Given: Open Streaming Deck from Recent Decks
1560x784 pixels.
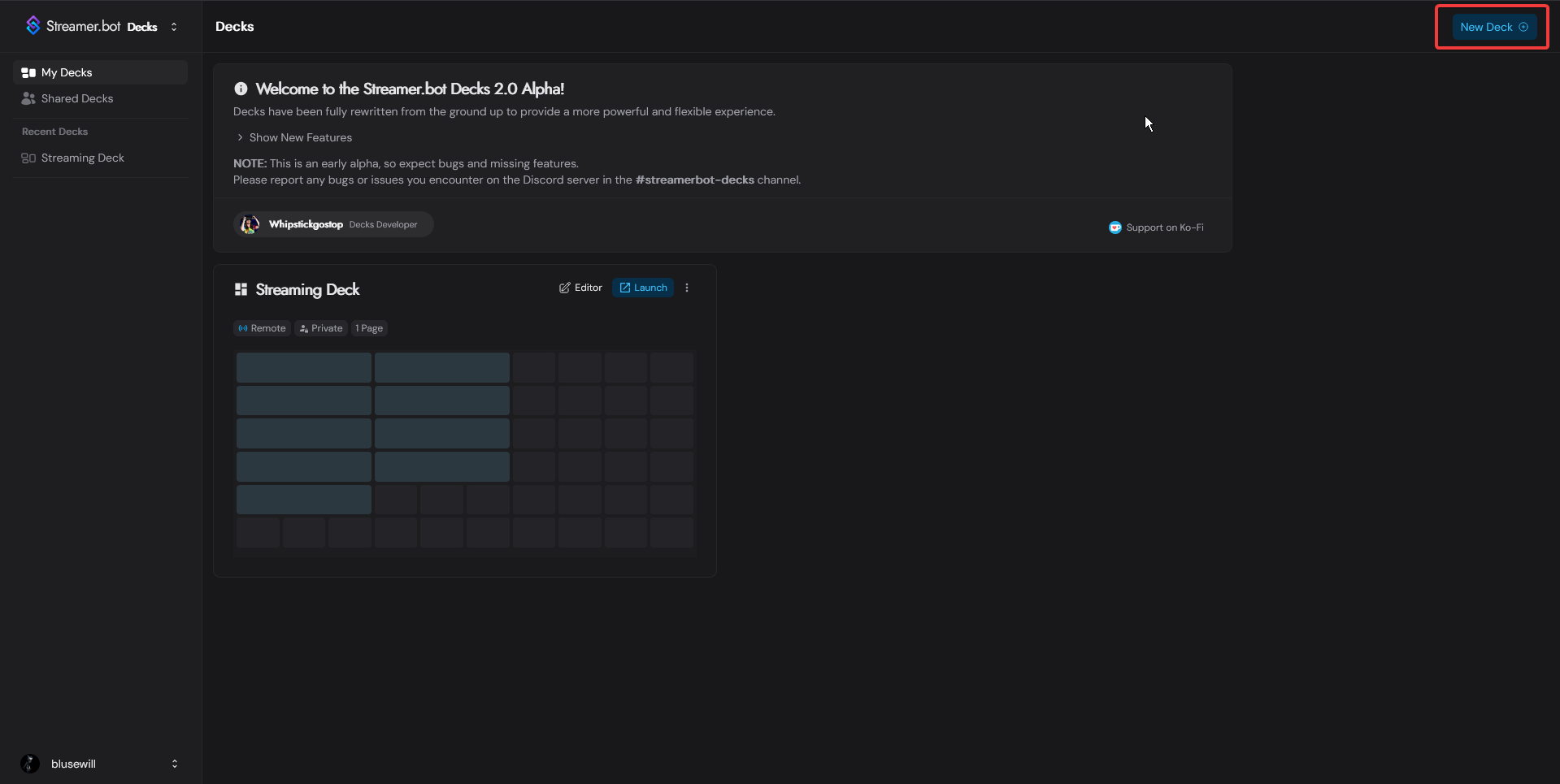Looking at the screenshot, I should coord(82,158).
